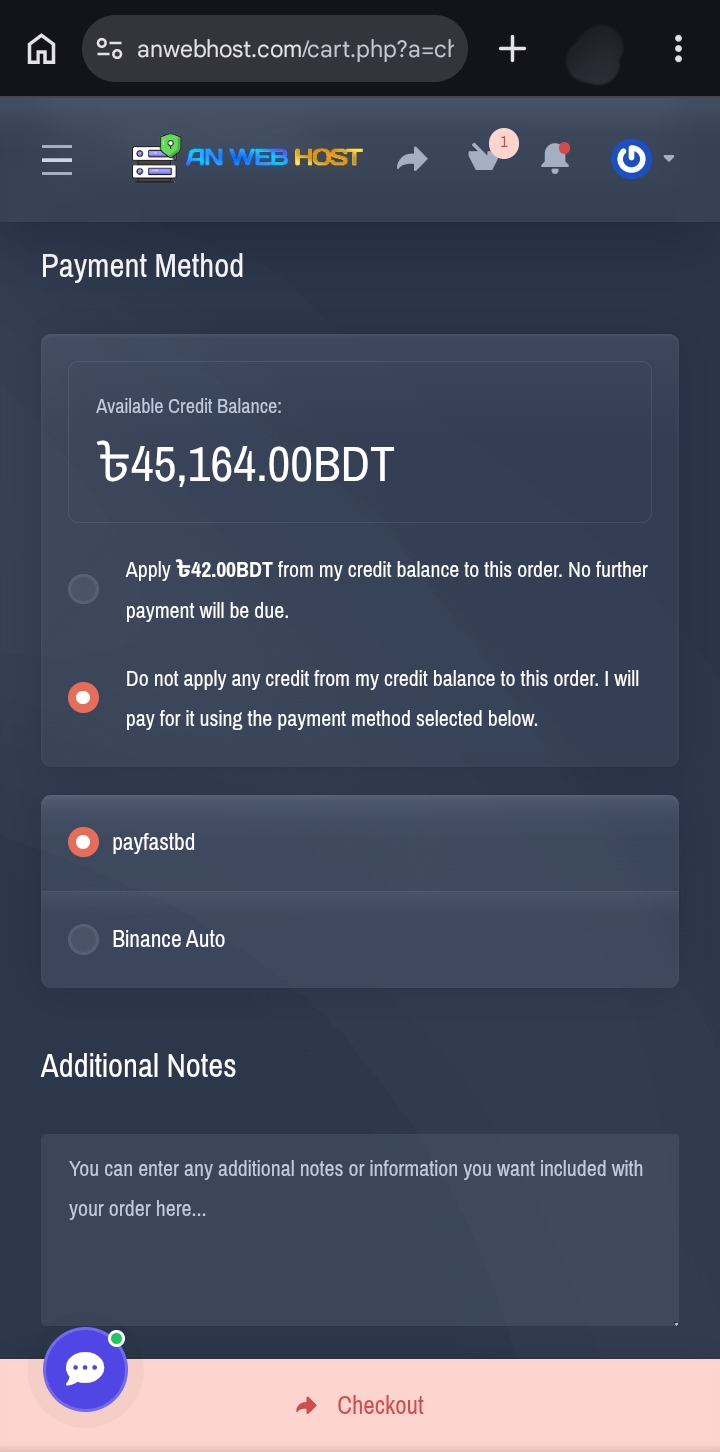This screenshot has width=720, height=1452.
Task: Click the share arrow icon in header
Action: click(412, 159)
